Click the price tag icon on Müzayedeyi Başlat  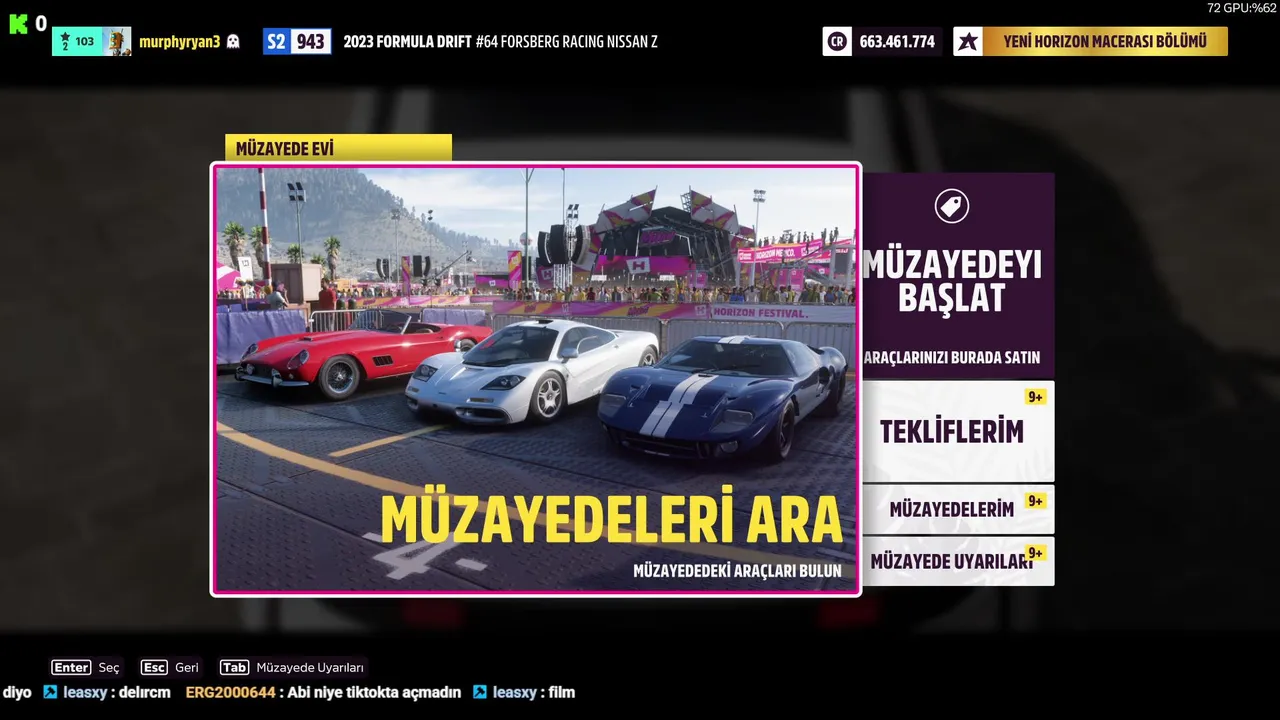click(x=951, y=207)
